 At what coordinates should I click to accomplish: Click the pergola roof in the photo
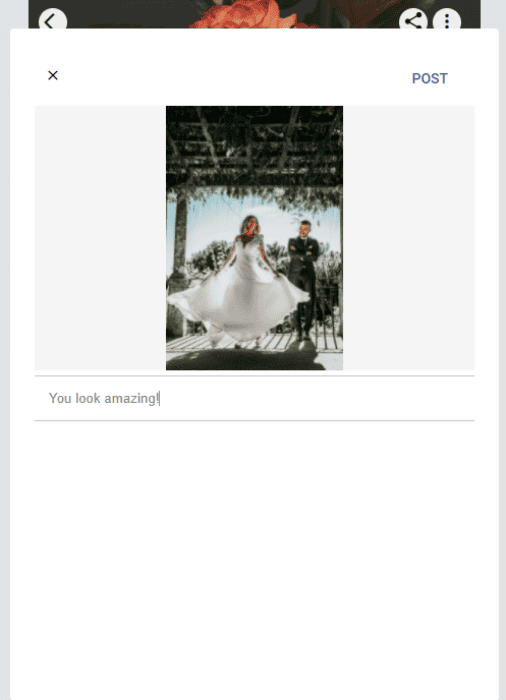[x=254, y=145]
